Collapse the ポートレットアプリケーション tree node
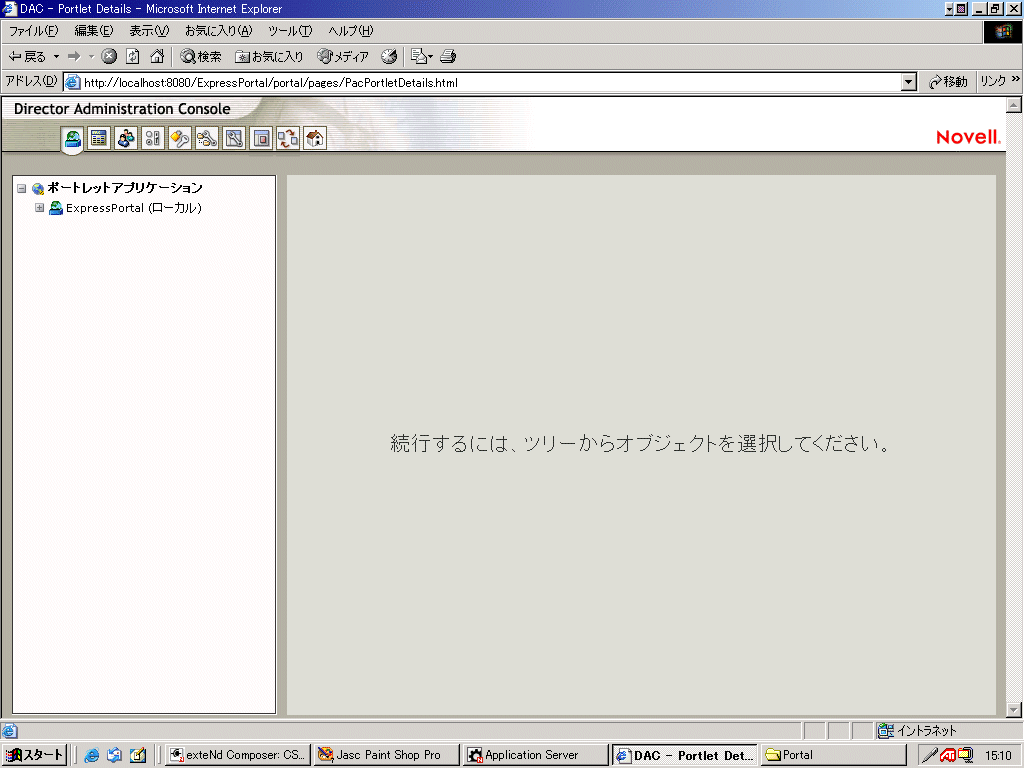 point(21,187)
